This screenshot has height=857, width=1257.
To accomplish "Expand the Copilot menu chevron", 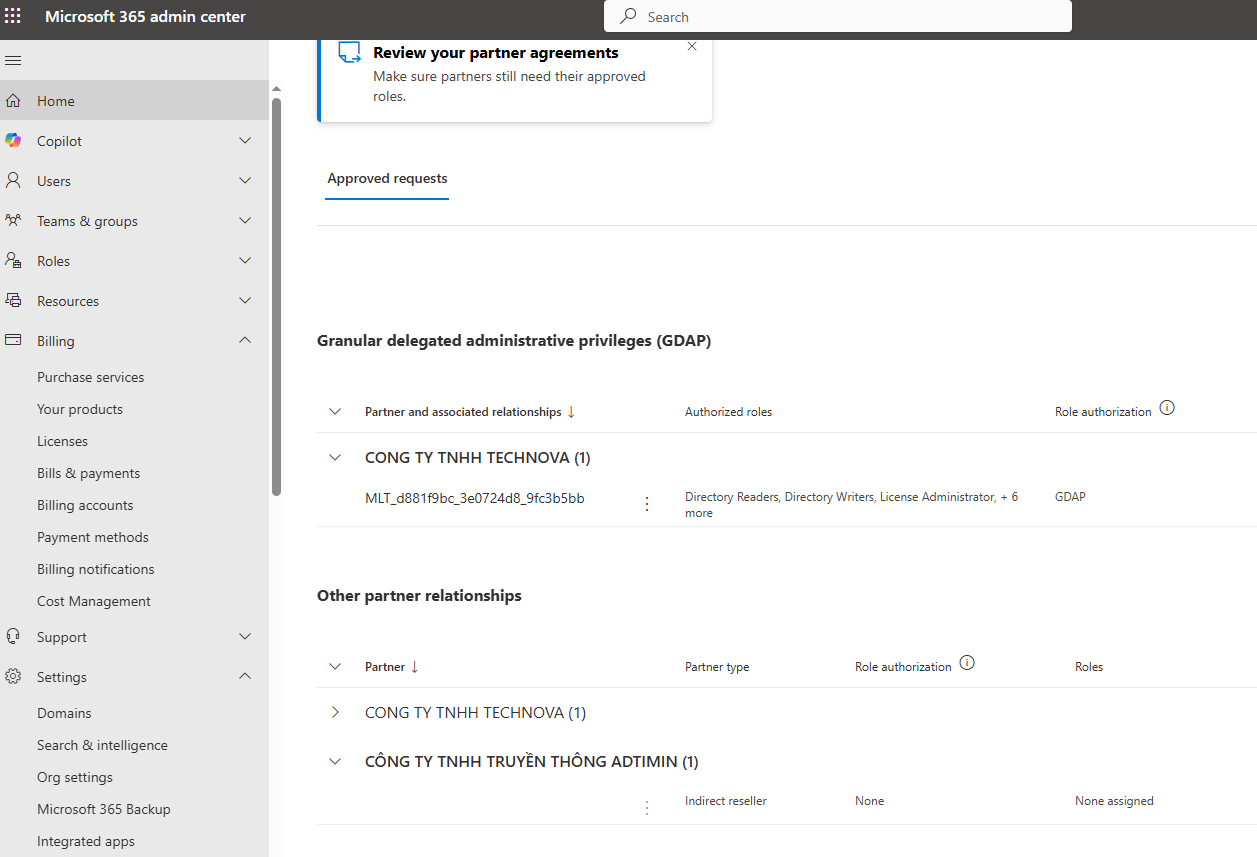I will coord(245,141).
